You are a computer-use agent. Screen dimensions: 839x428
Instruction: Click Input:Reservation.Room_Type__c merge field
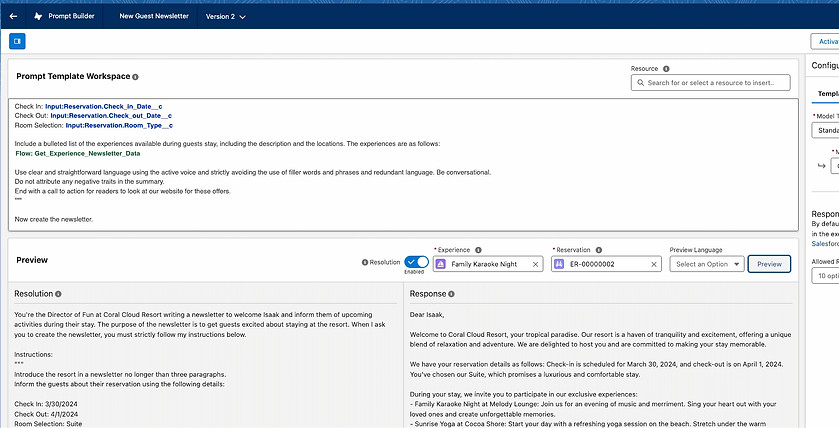coord(119,126)
